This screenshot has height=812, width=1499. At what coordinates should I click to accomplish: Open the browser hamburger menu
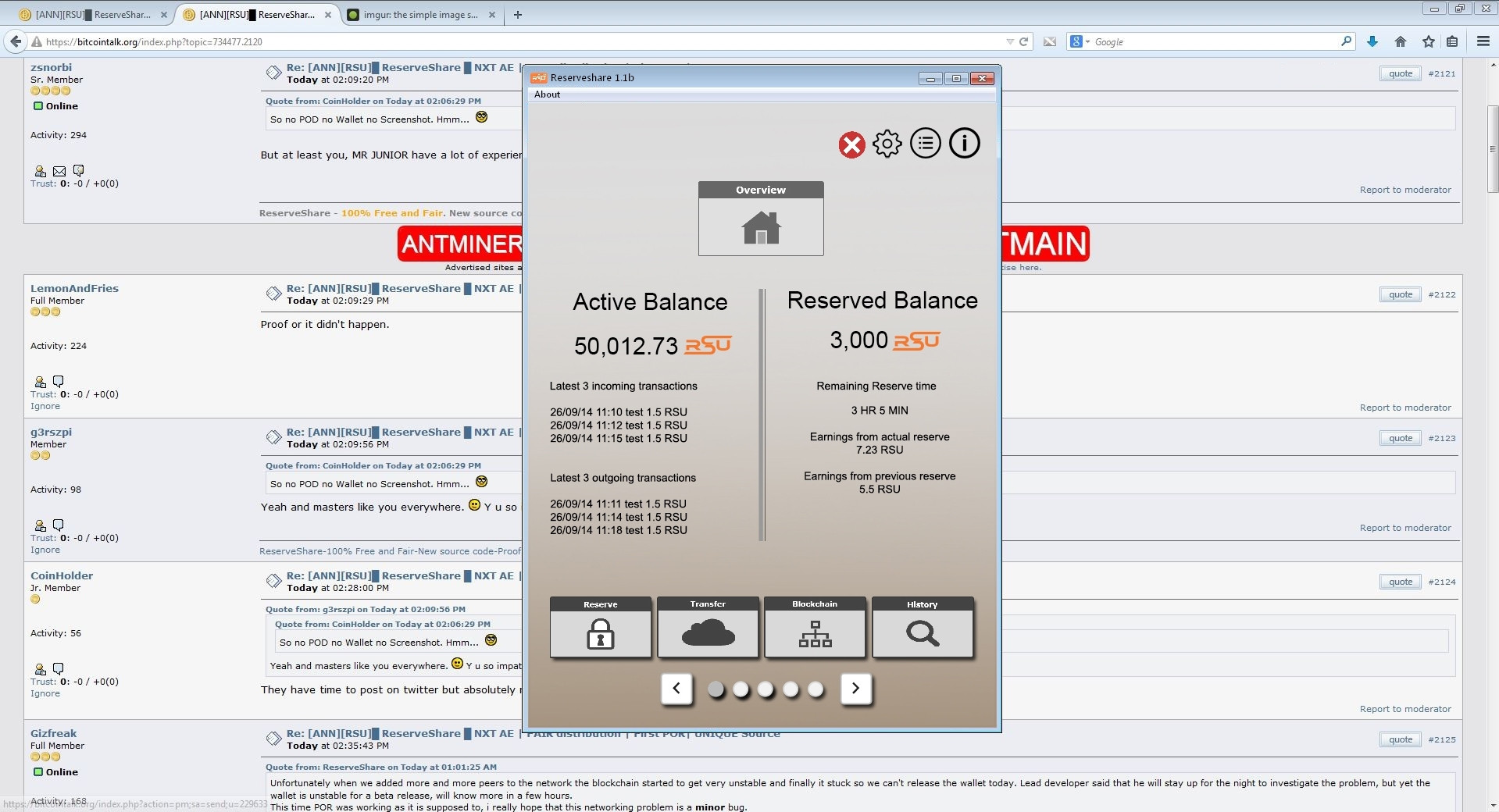[x=1483, y=41]
